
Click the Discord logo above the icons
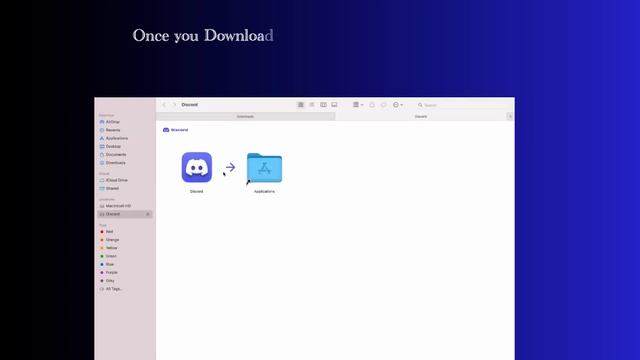click(176, 130)
